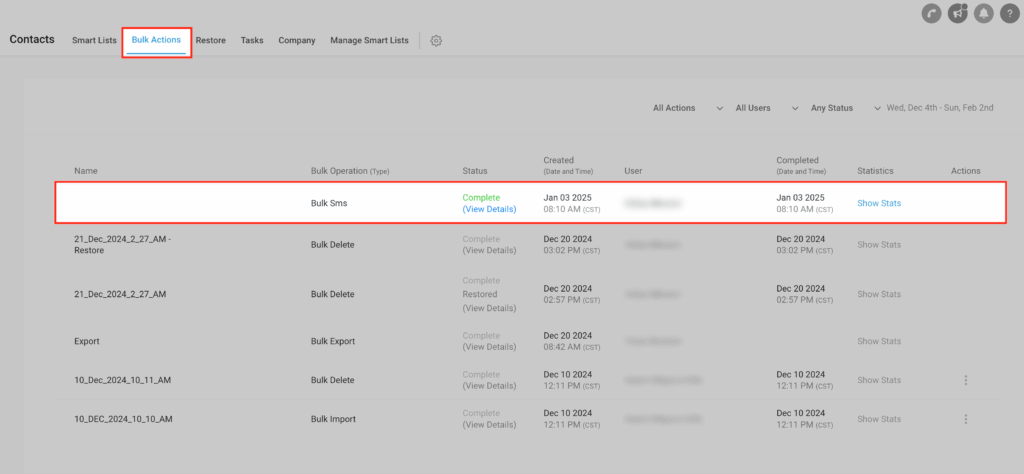Image resolution: width=1024 pixels, height=474 pixels.
Task: Open three-dot menu for 10_DEC_2024_10_10_AM row
Action: pos(965,419)
